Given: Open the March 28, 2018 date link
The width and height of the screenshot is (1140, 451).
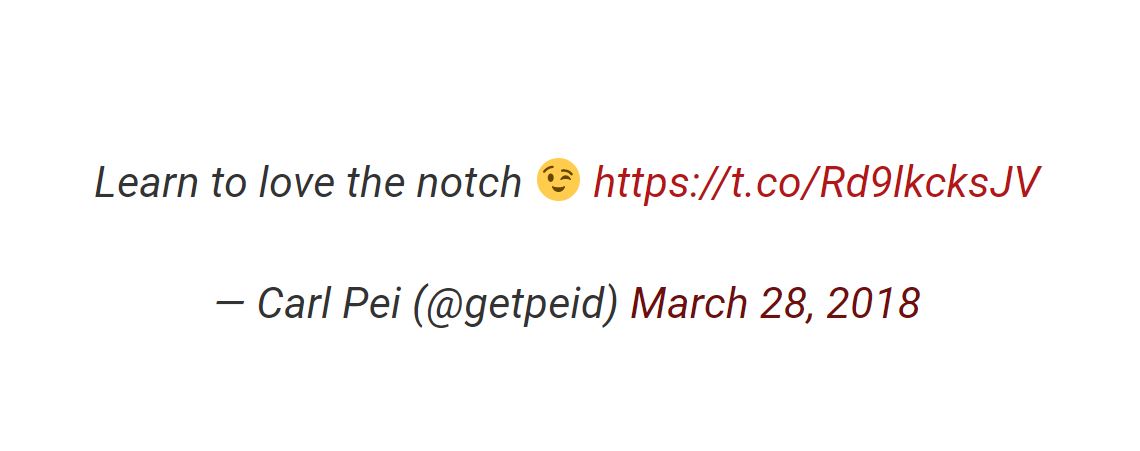Looking at the screenshot, I should point(774,304).
